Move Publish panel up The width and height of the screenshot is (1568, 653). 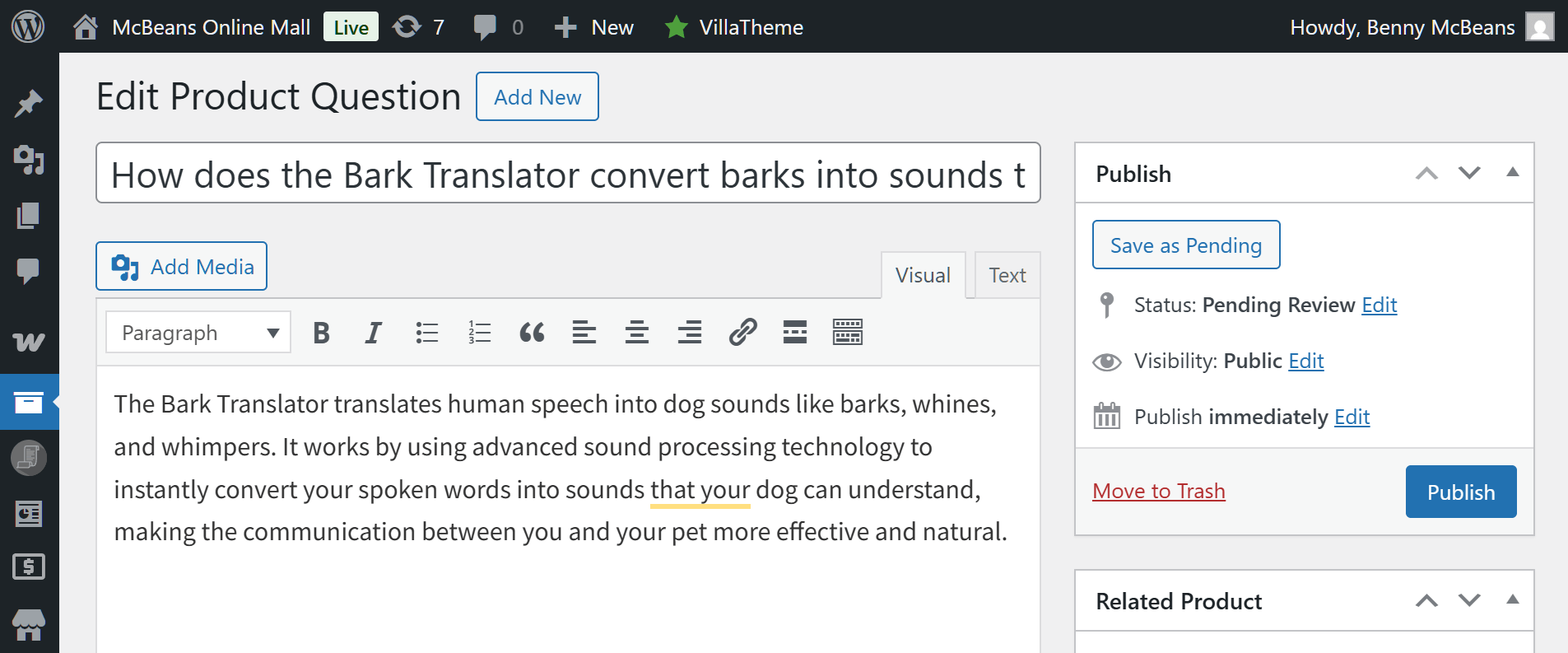click(x=1426, y=173)
